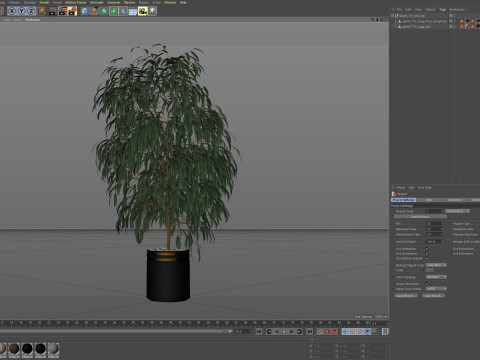Screen dimensions: 480x360
Task: Toggle the Z axis lock icon
Action: [x=31, y=11]
